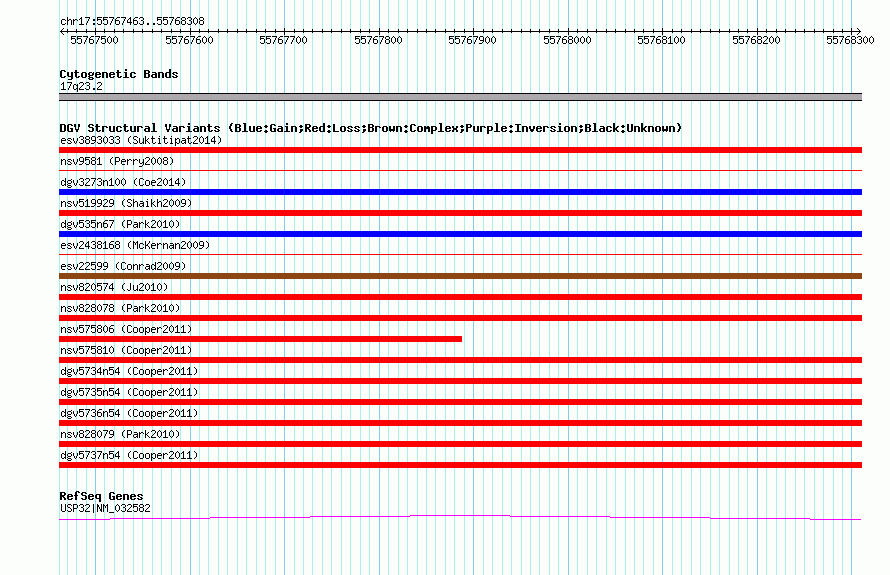Click the short red nsv575806 Cooper2011 bar
Viewport: 890px width, 575px height.
tap(261, 339)
